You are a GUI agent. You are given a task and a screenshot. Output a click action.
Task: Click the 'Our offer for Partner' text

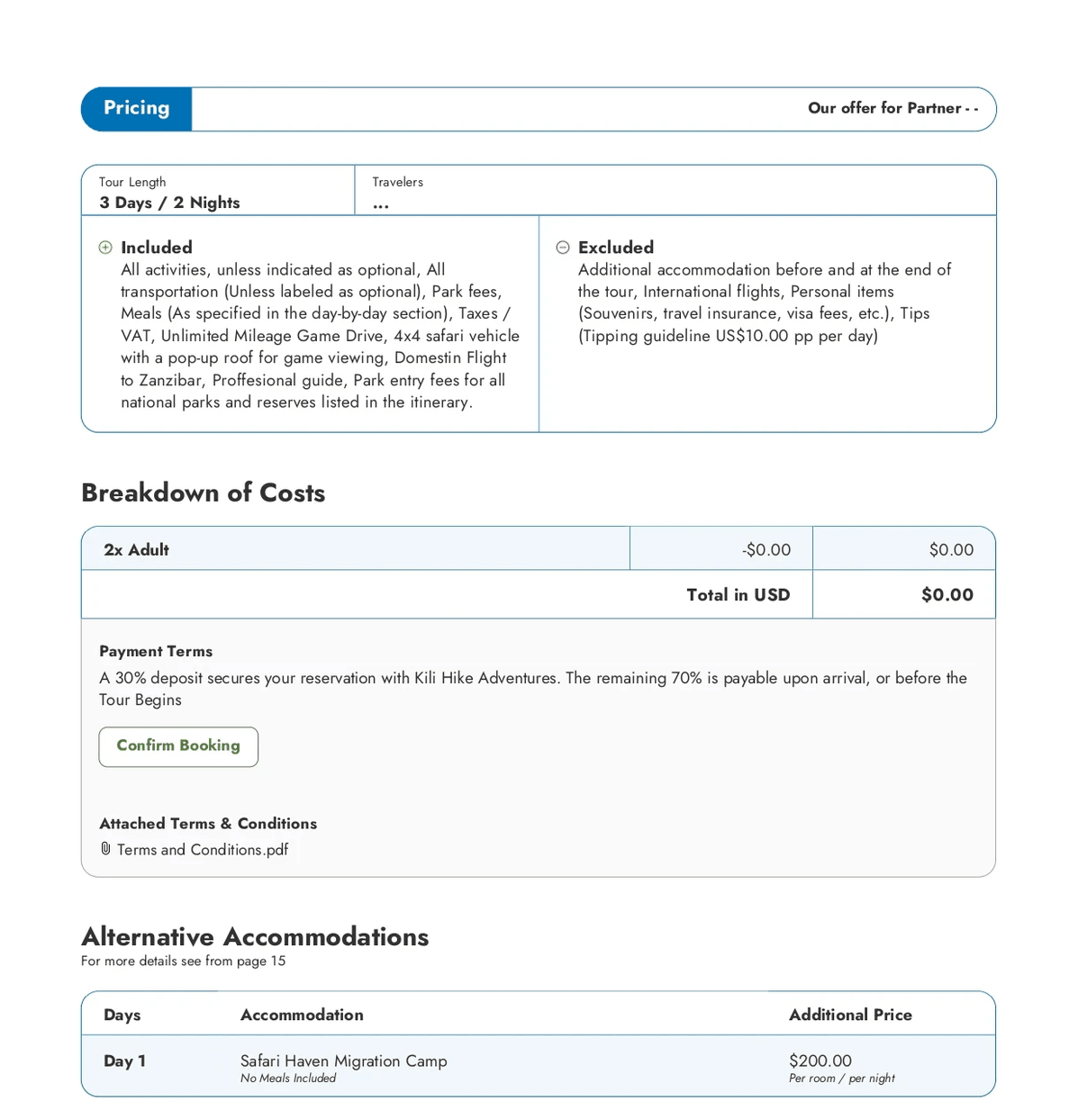point(892,109)
